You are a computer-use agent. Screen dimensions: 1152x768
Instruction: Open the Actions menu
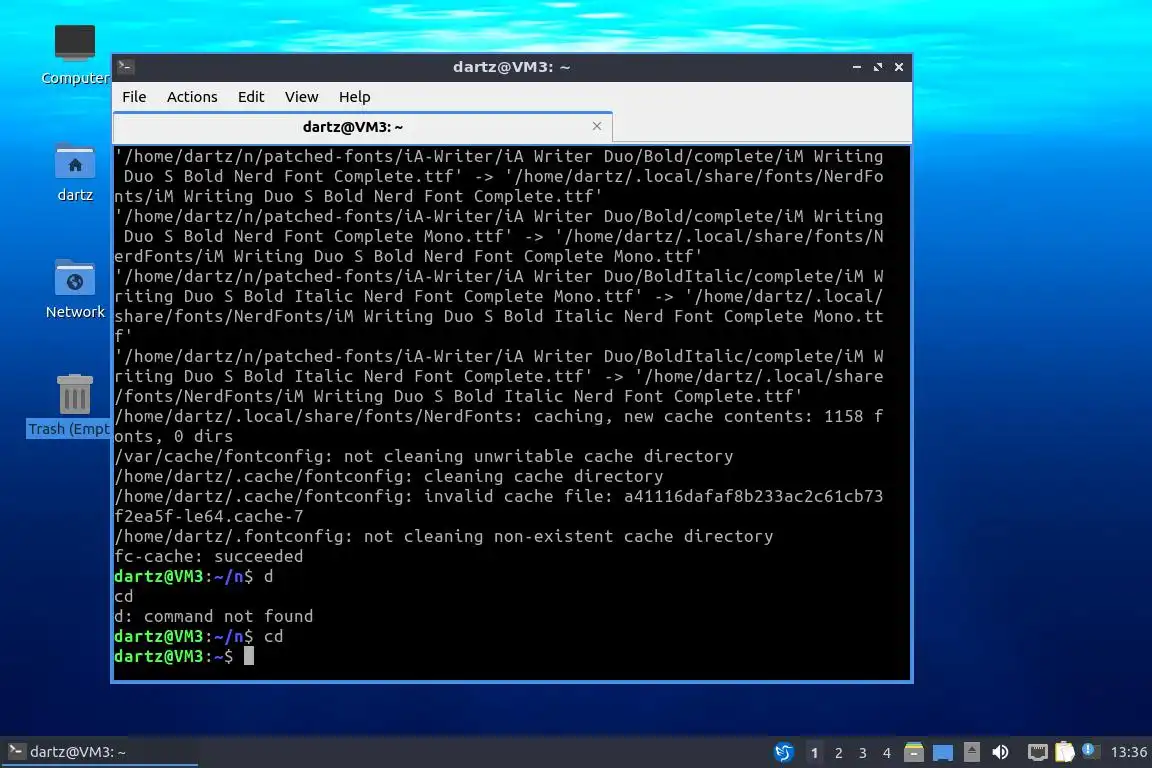[x=192, y=97]
